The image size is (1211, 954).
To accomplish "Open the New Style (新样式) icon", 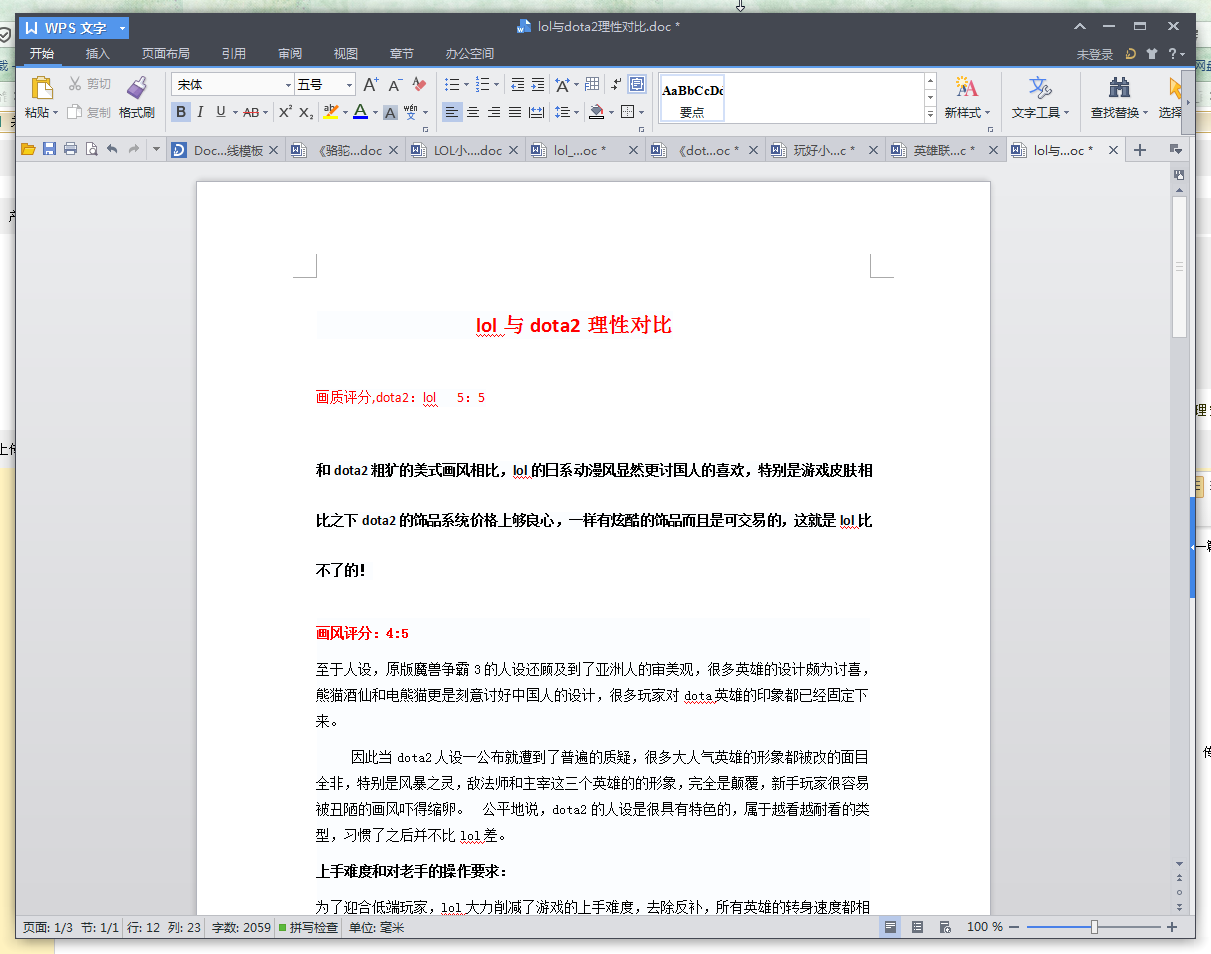I will pos(966,87).
